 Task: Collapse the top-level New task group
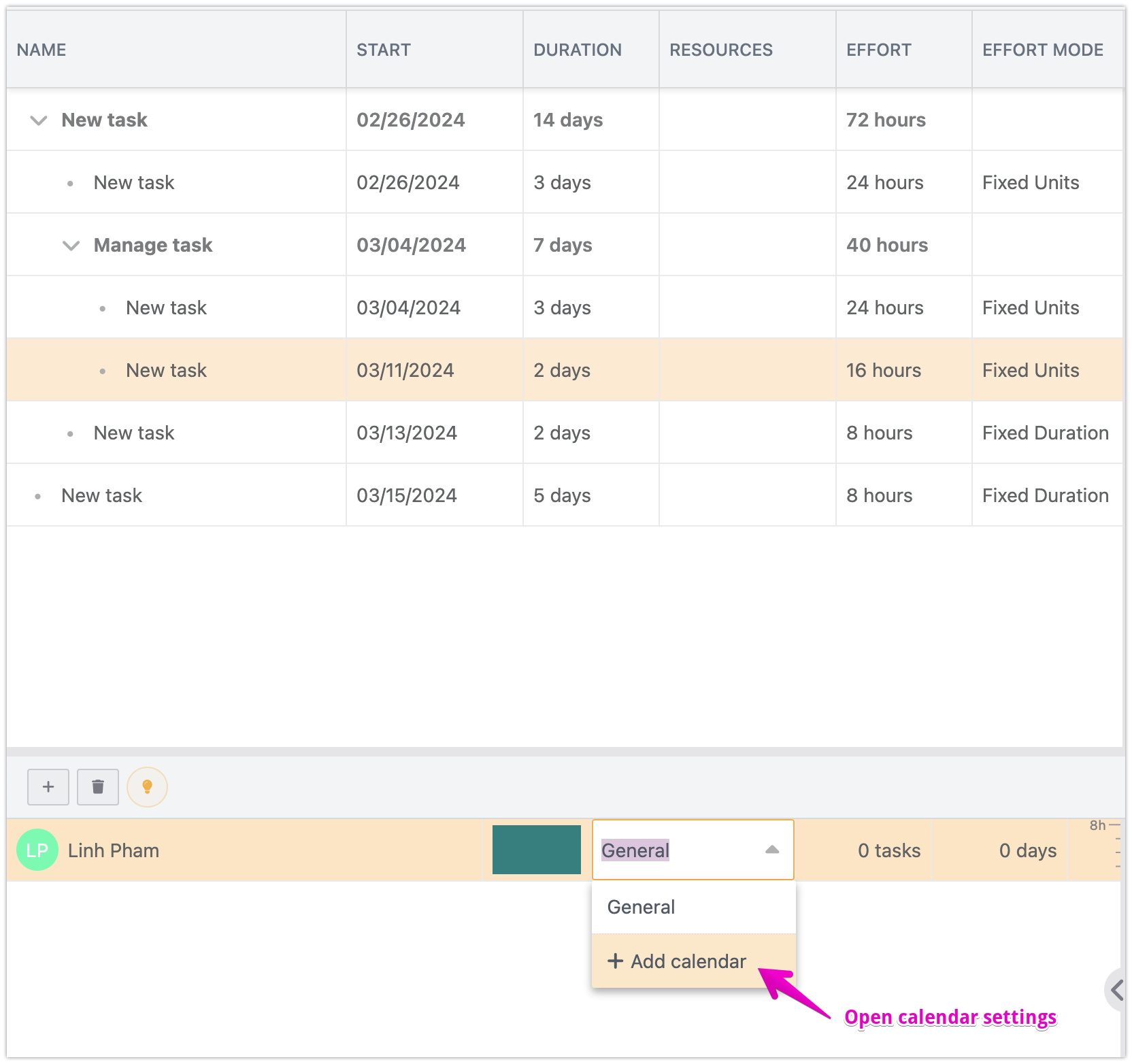39,120
